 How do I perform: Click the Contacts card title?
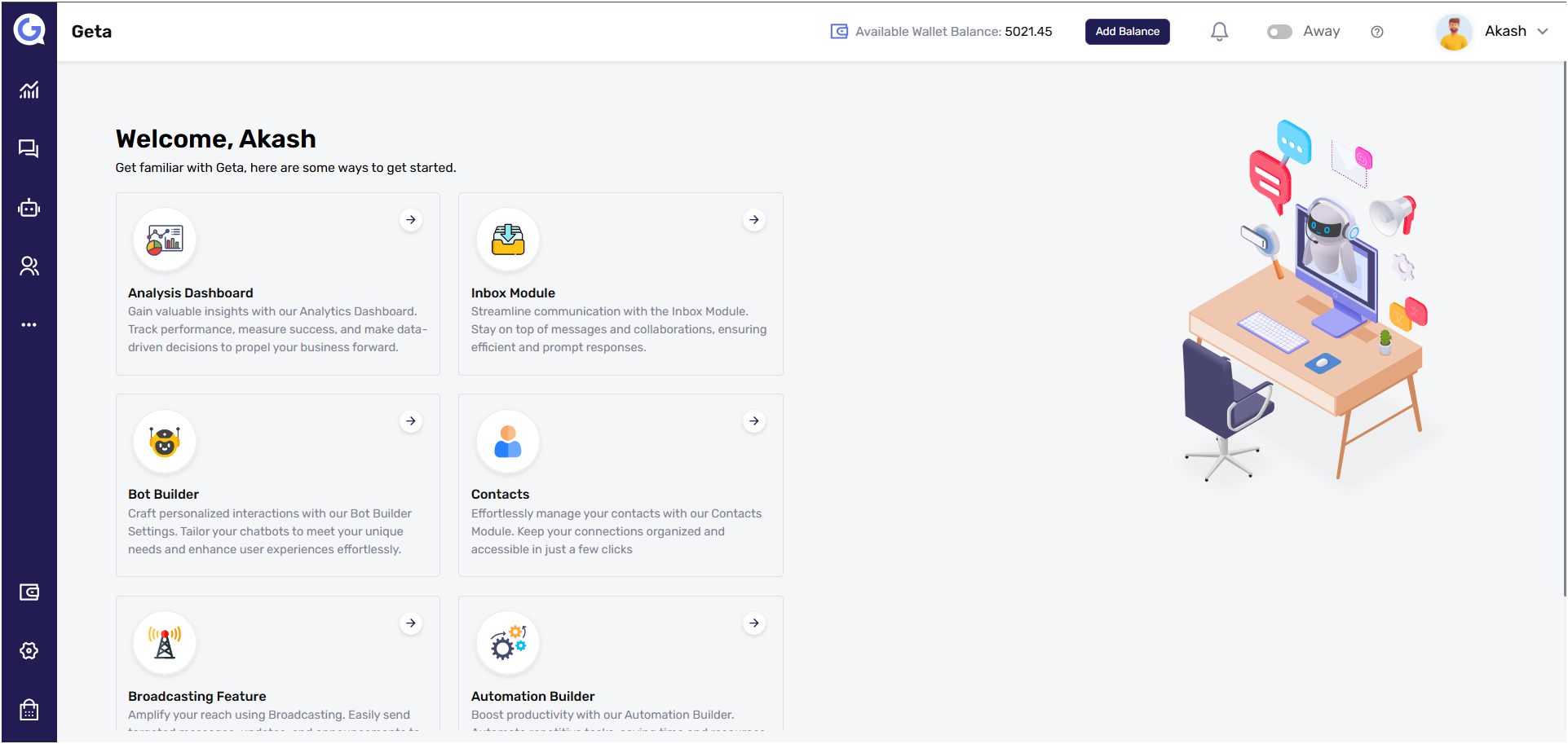coord(500,495)
